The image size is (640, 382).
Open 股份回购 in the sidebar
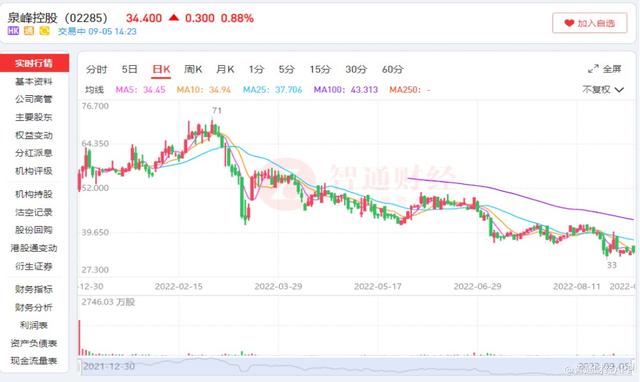tap(34, 230)
